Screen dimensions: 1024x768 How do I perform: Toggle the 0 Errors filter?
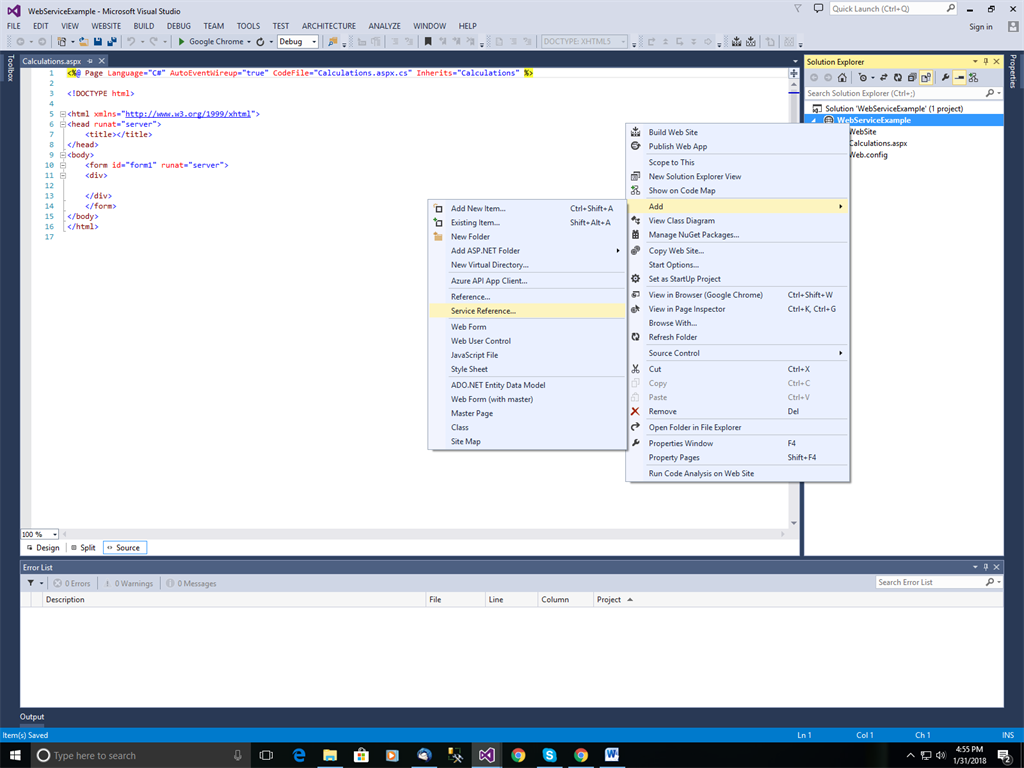coord(72,583)
